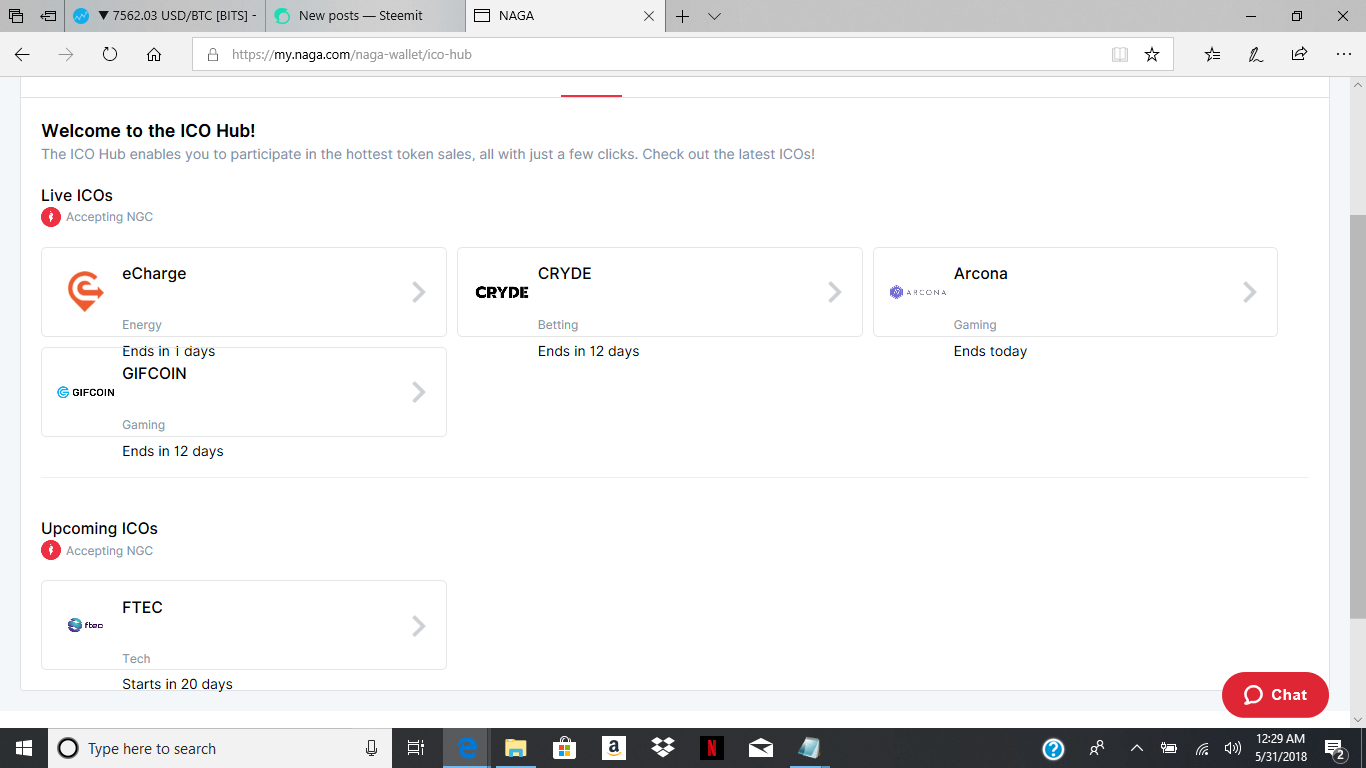Click 'Starts in 20 days' text
This screenshot has height=768, width=1366.
click(x=177, y=684)
